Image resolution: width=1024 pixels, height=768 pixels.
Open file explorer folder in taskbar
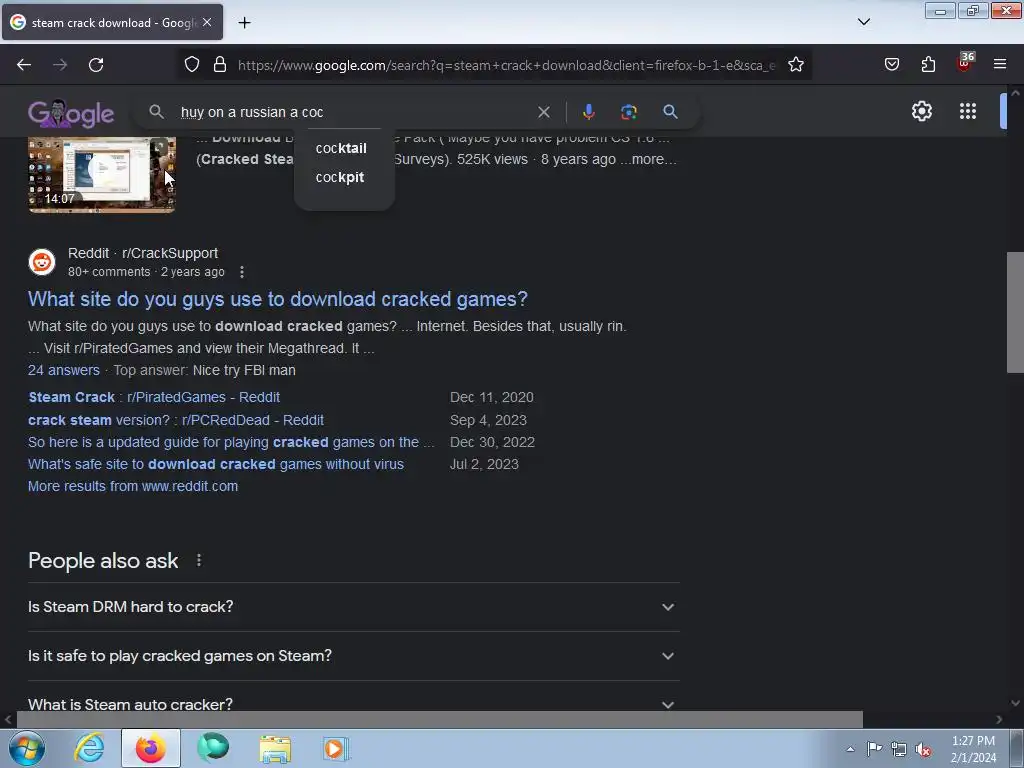point(275,748)
